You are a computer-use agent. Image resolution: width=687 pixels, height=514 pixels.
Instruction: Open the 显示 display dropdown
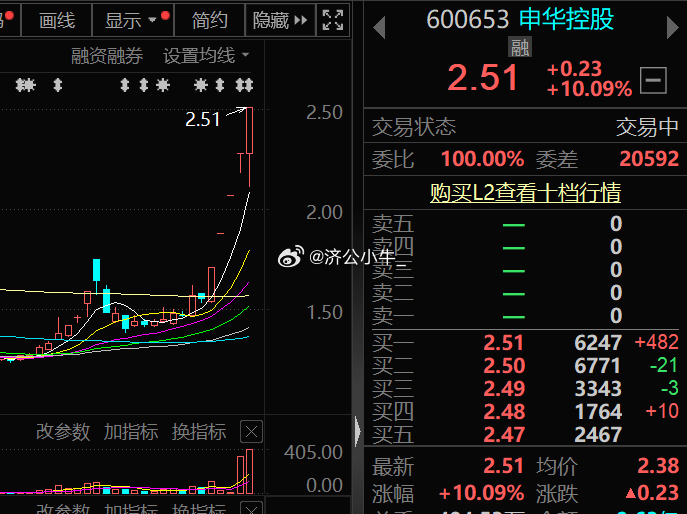click(x=131, y=20)
